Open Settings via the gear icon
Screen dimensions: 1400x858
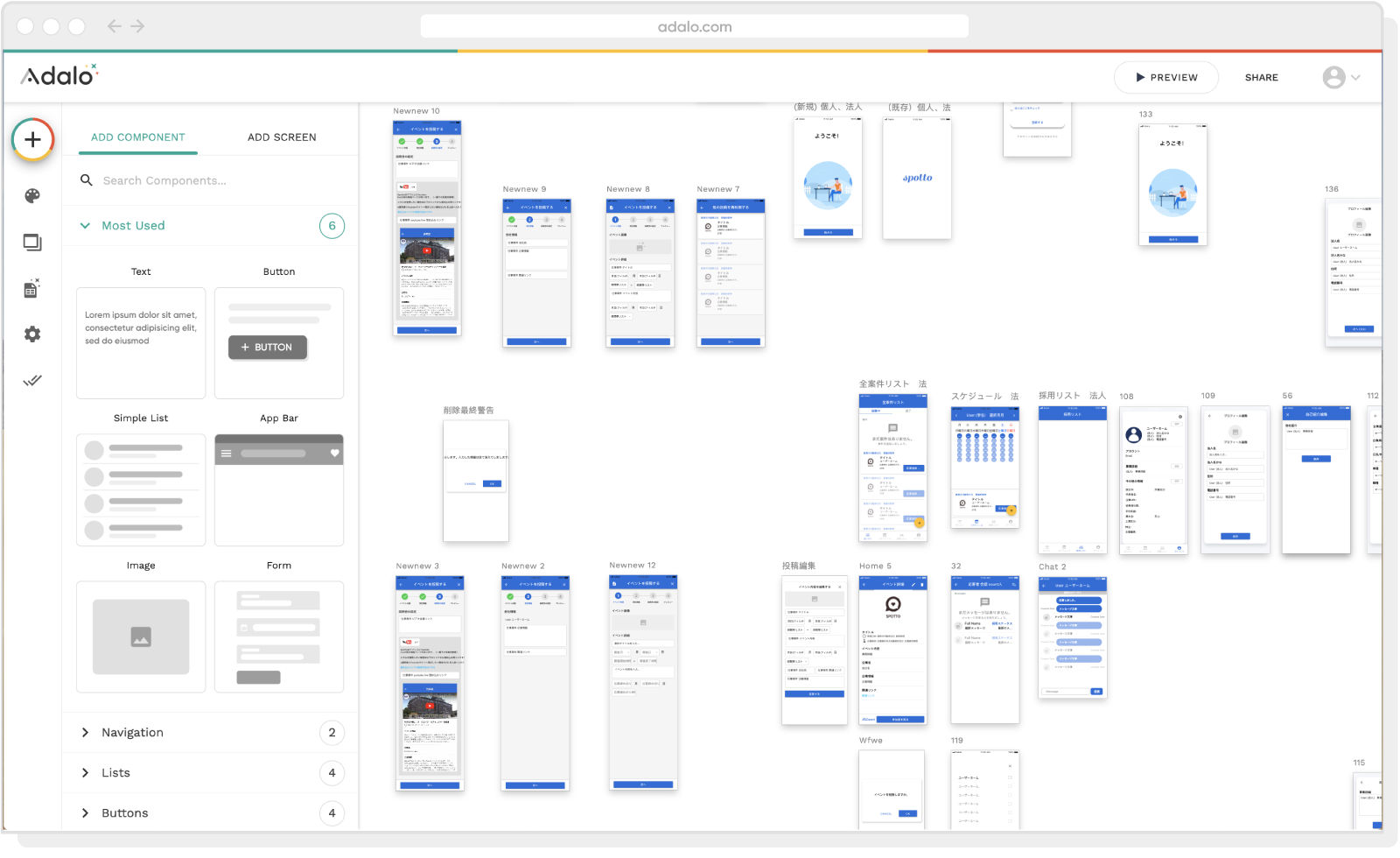click(31, 334)
